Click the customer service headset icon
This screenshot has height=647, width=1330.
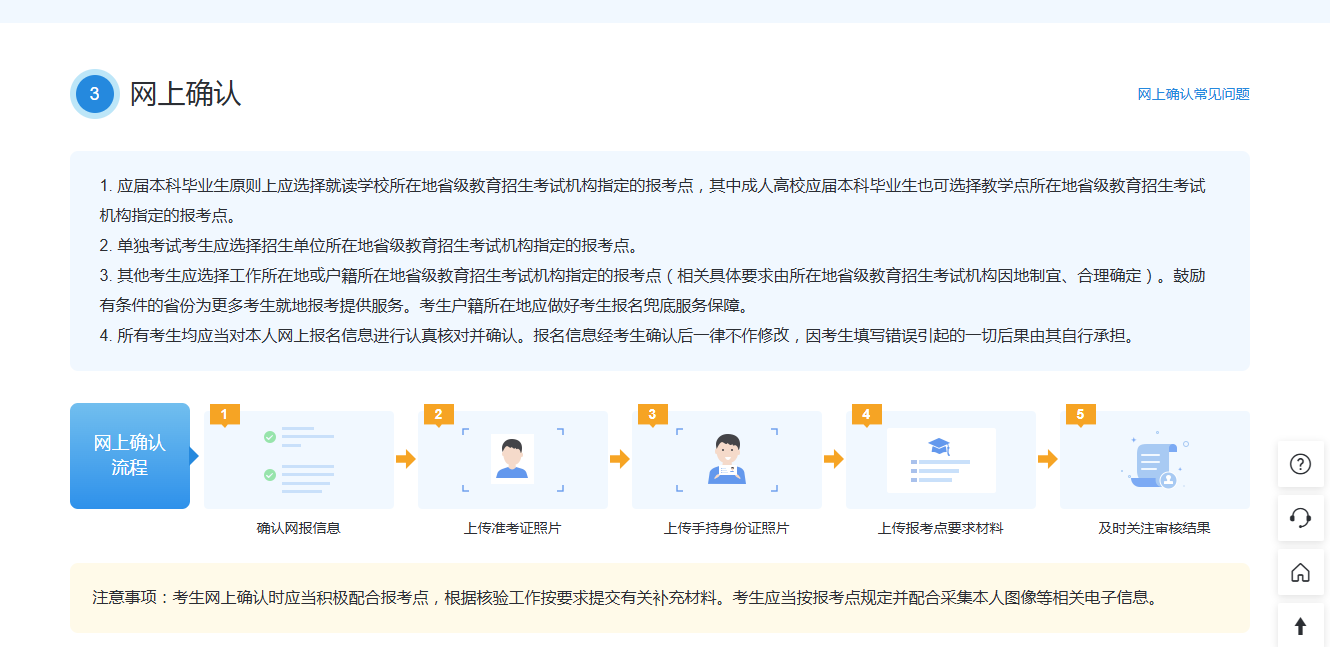tap(1300, 518)
